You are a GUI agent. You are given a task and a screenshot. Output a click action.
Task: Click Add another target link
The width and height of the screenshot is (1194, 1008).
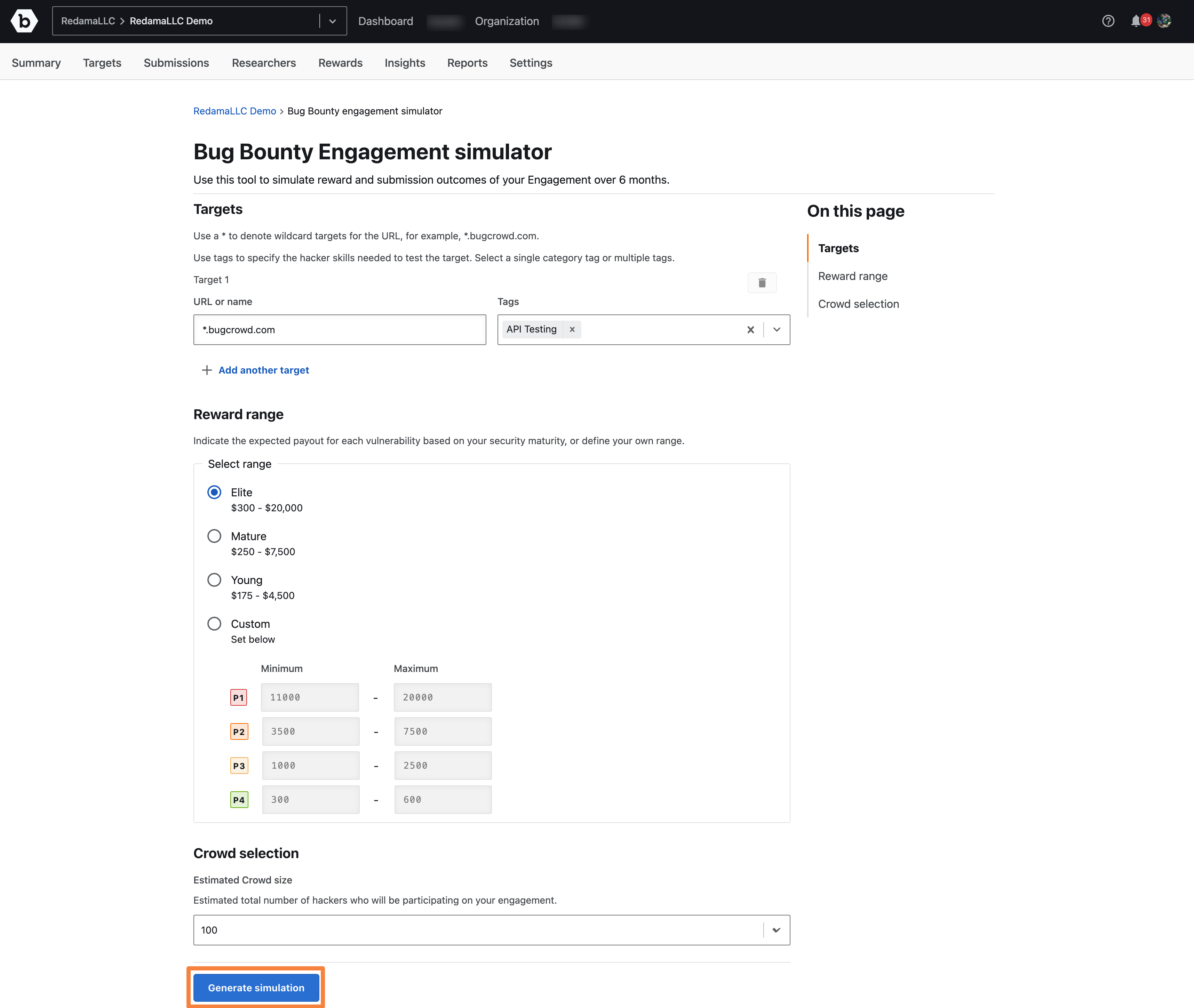tap(263, 370)
